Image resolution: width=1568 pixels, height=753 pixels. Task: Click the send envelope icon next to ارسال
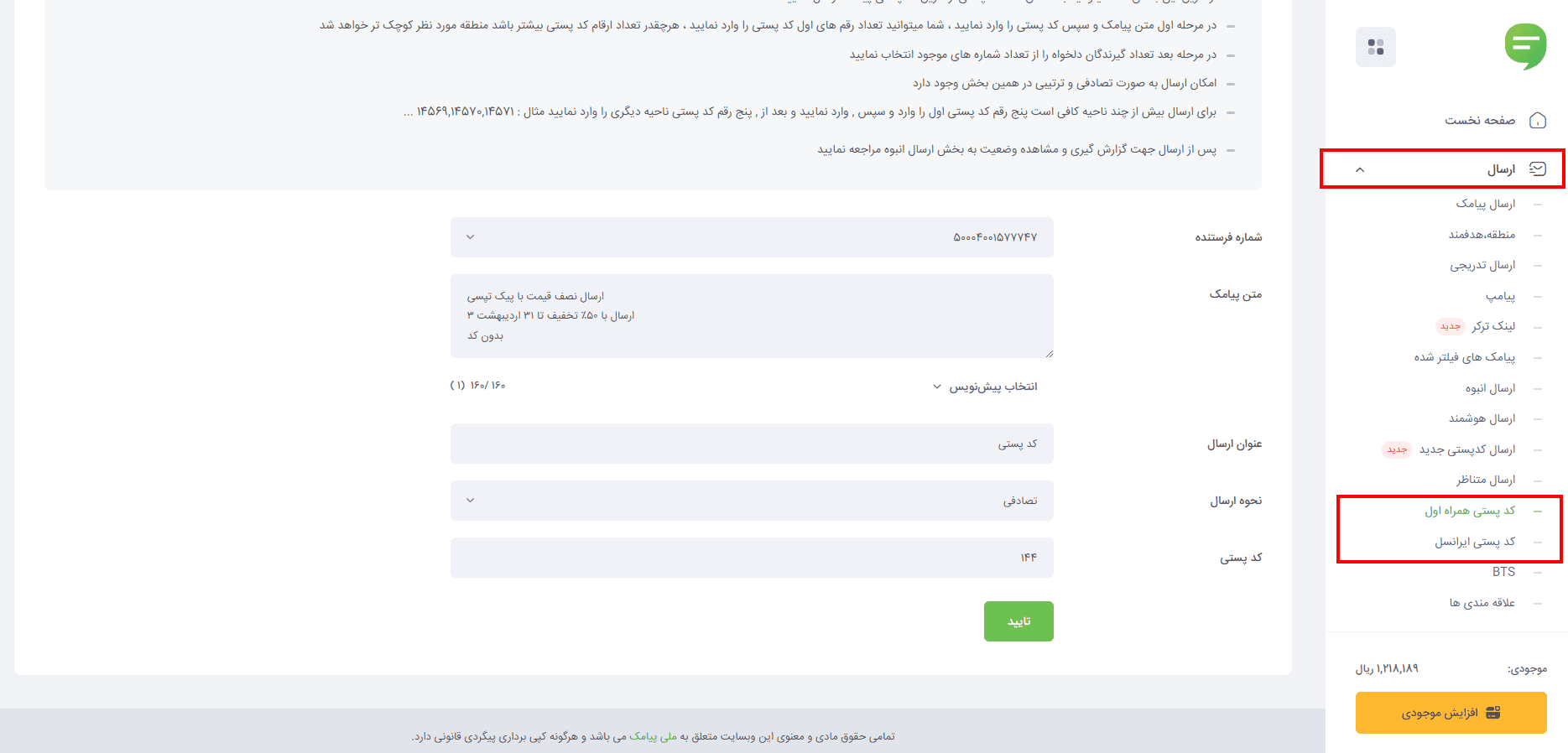tap(1539, 168)
